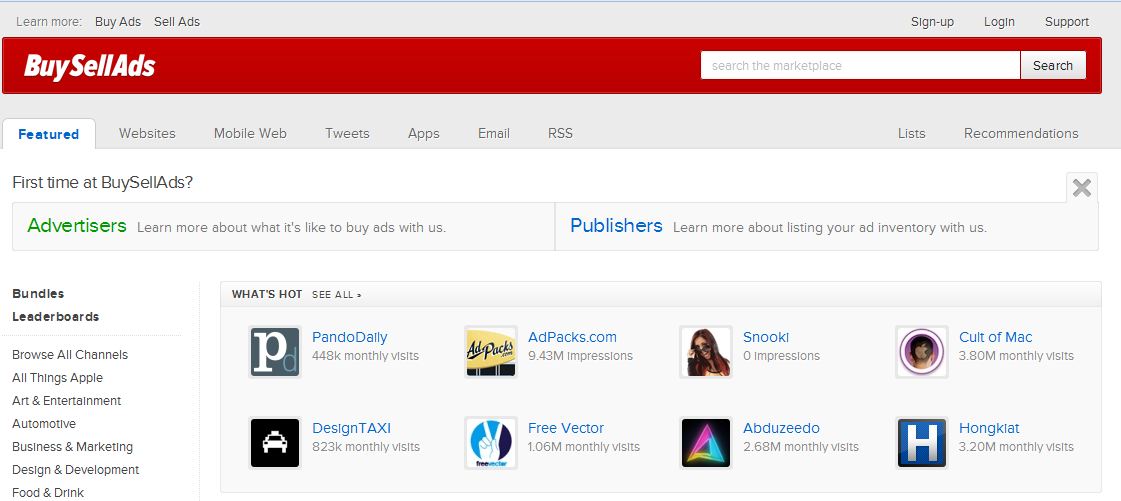Open the Free Vector logo icon
This screenshot has height=501, width=1121.
pos(490,443)
